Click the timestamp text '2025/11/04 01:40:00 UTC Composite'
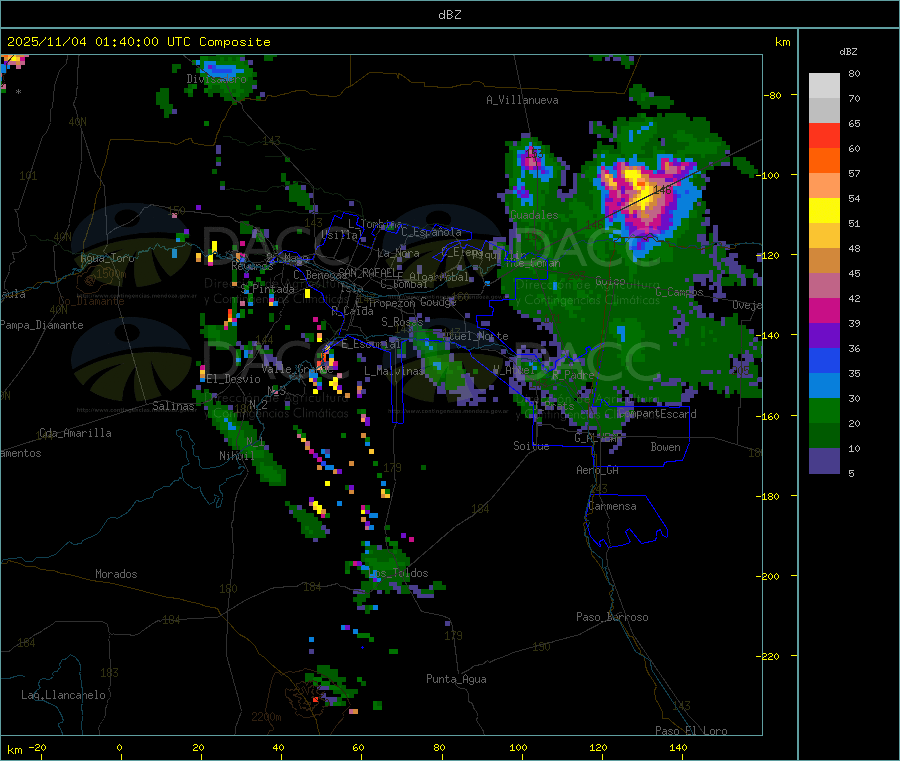 pos(138,42)
